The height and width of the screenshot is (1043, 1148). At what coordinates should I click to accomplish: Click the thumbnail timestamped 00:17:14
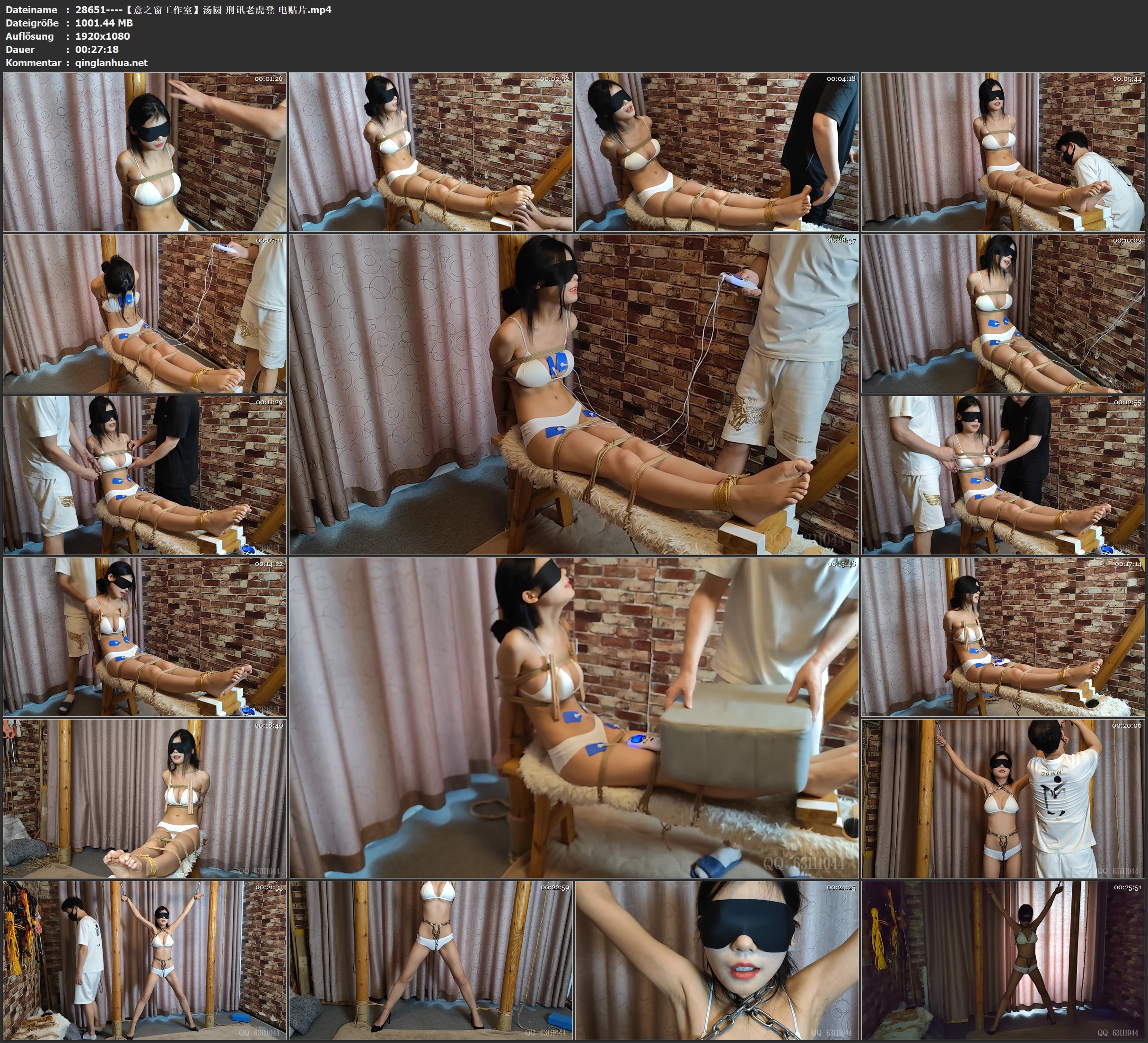tap(1003, 636)
